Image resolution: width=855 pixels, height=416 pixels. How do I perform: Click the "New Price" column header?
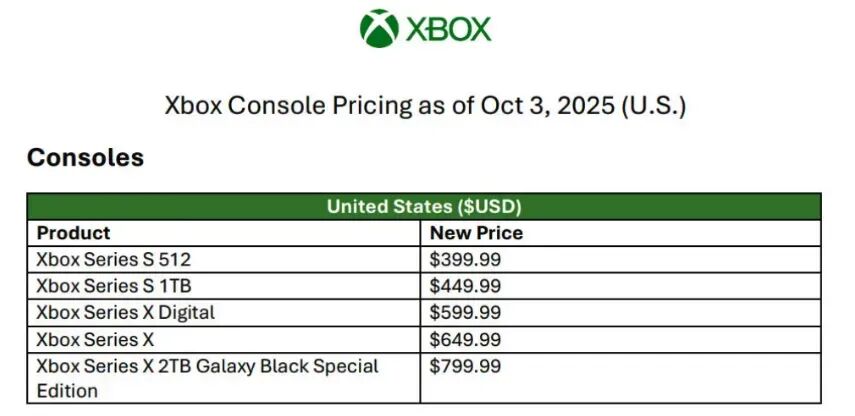click(x=476, y=233)
